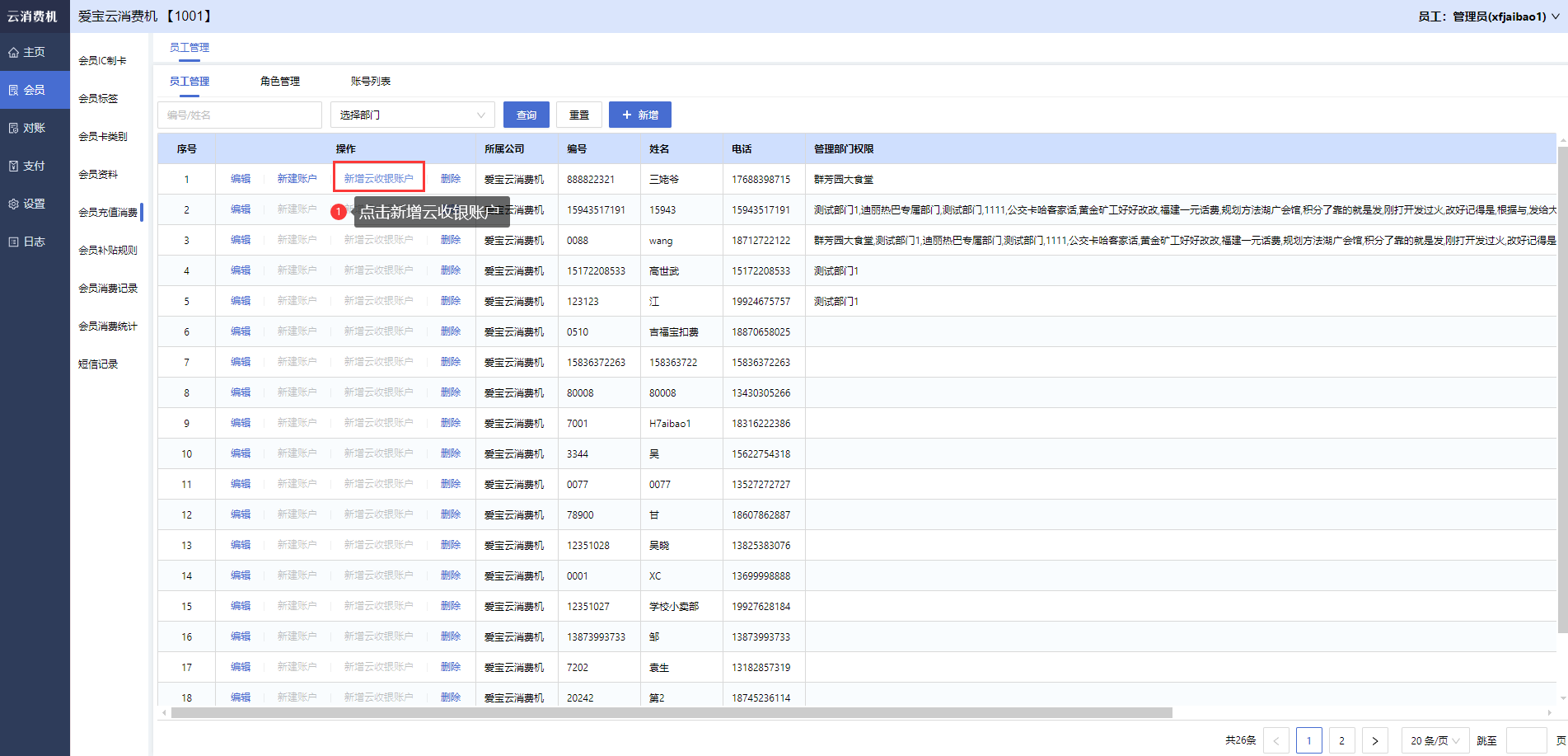1568x756 pixels.
Task: Click the horizontal table scrollbar
Action: [672, 712]
